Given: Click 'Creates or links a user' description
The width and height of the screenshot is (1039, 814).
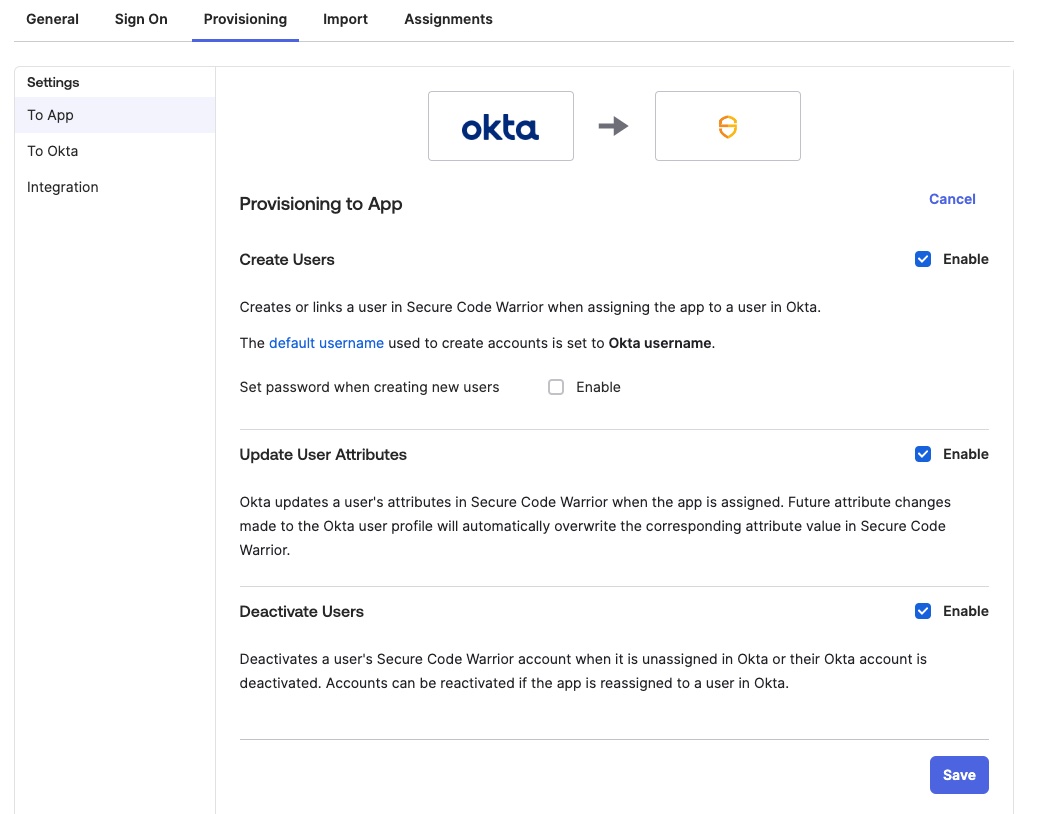Looking at the screenshot, I should pyautogui.click(x=530, y=307).
